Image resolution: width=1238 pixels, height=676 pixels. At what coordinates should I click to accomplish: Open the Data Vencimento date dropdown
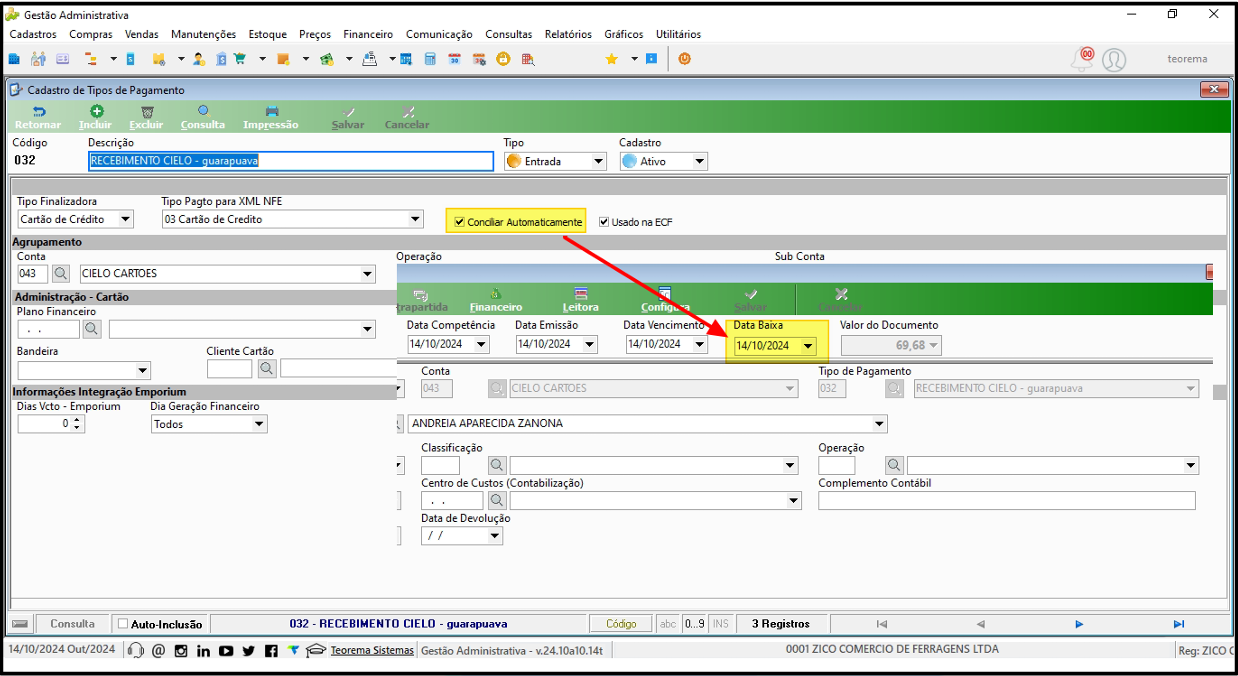point(700,344)
